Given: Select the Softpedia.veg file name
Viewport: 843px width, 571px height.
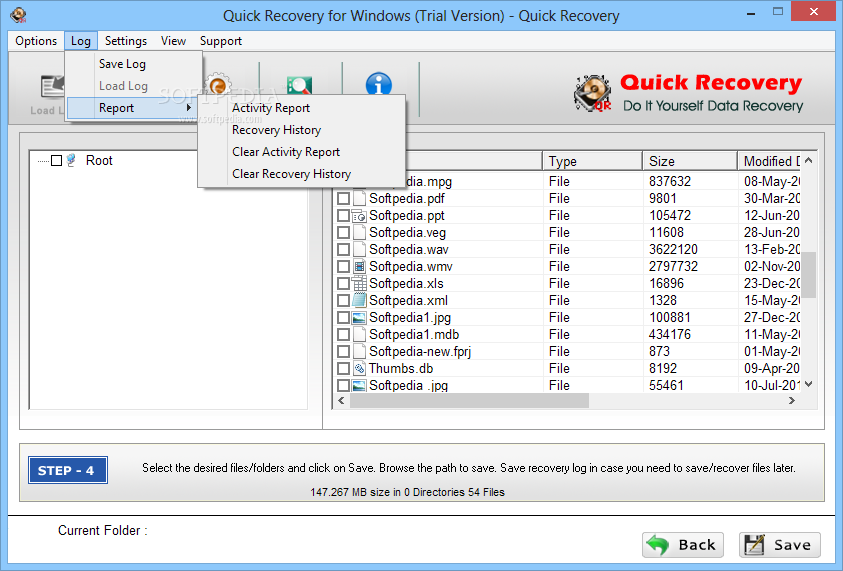Looking at the screenshot, I should (x=408, y=233).
